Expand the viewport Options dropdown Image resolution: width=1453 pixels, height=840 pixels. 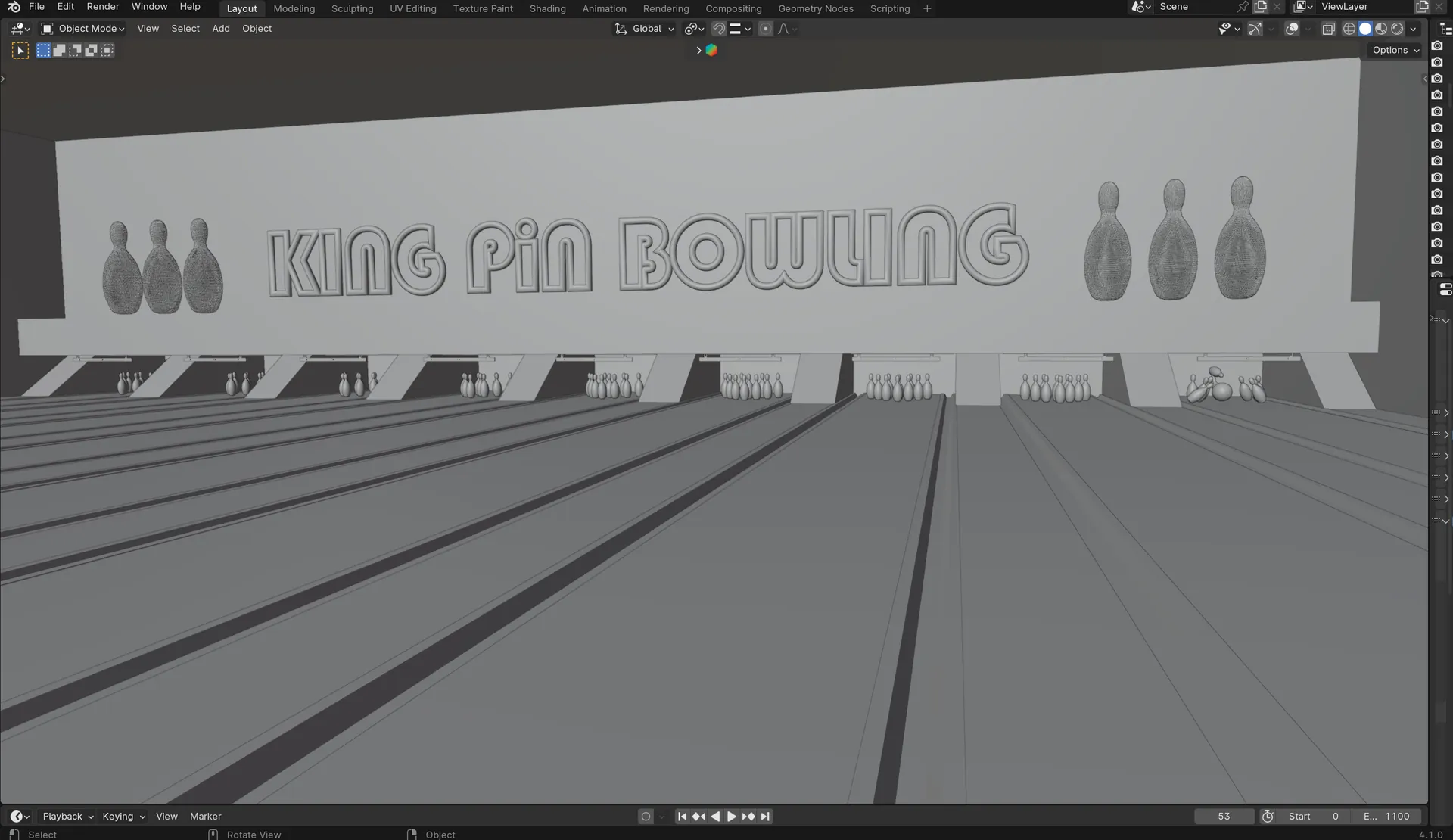pos(1395,51)
